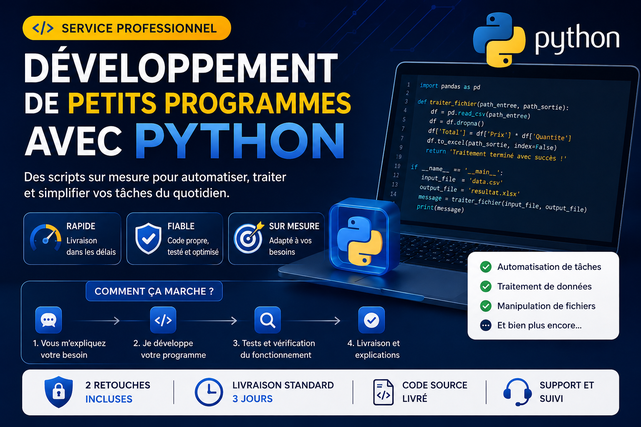Screen dimensions: 641x427
Task: Click 'Vous m'expliquez votre besoin' step text
Action: (x=69, y=349)
